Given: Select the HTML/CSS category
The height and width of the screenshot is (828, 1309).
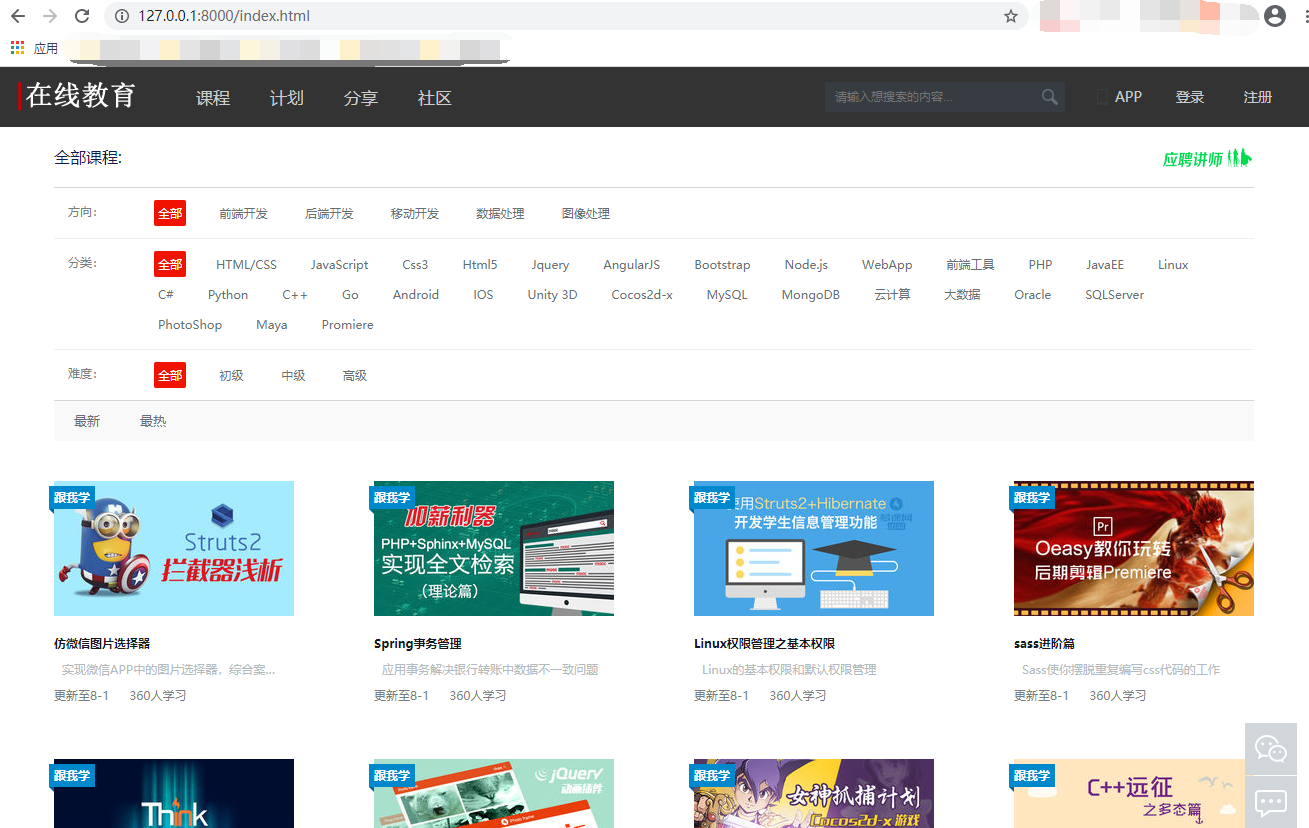Looking at the screenshot, I should pos(246,265).
